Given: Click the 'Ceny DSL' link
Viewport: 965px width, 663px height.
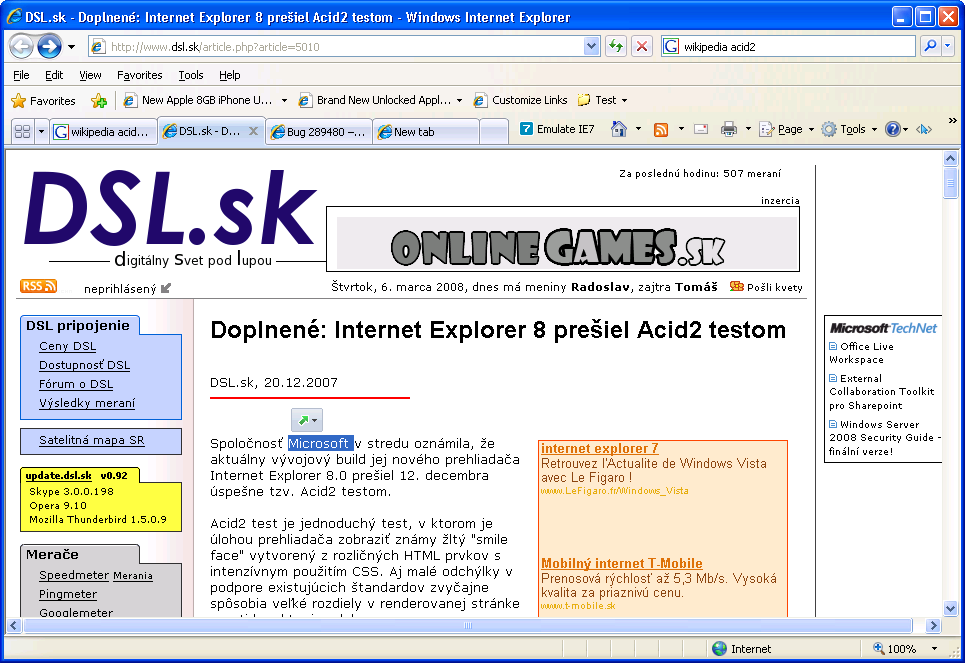Looking at the screenshot, I should [x=68, y=346].
